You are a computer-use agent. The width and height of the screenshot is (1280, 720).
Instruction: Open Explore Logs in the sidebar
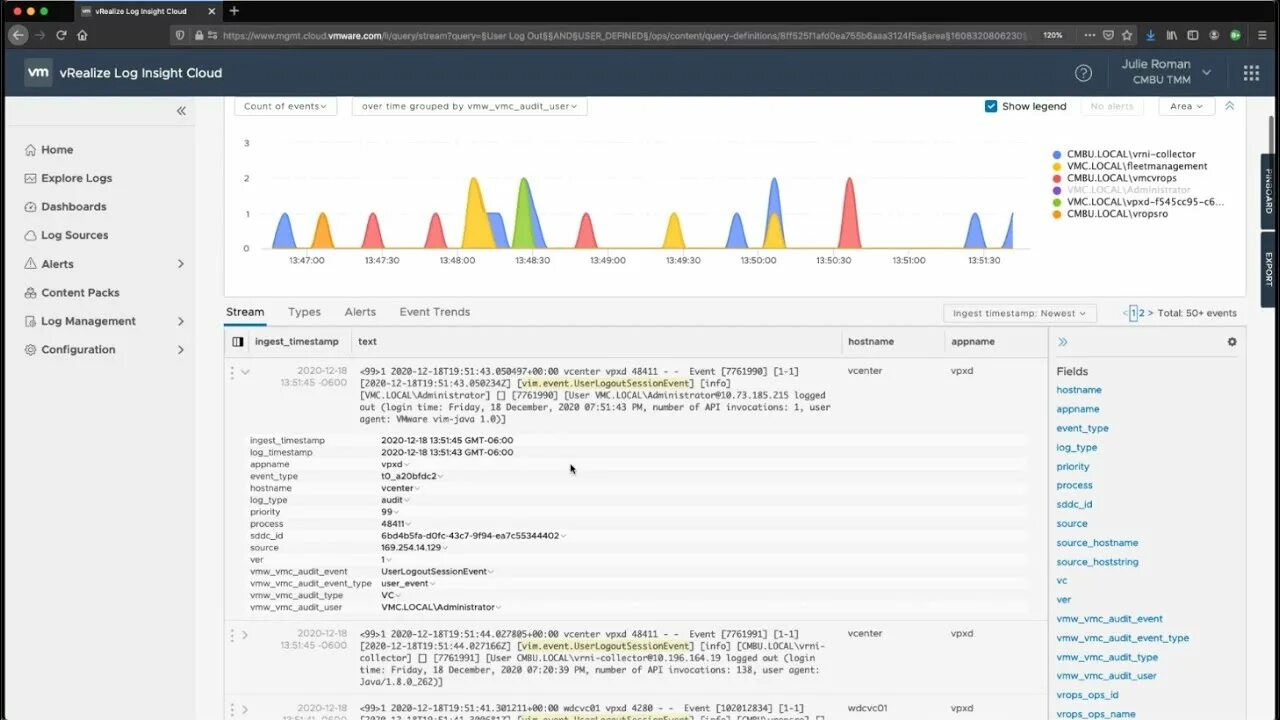pyautogui.click(x=76, y=178)
